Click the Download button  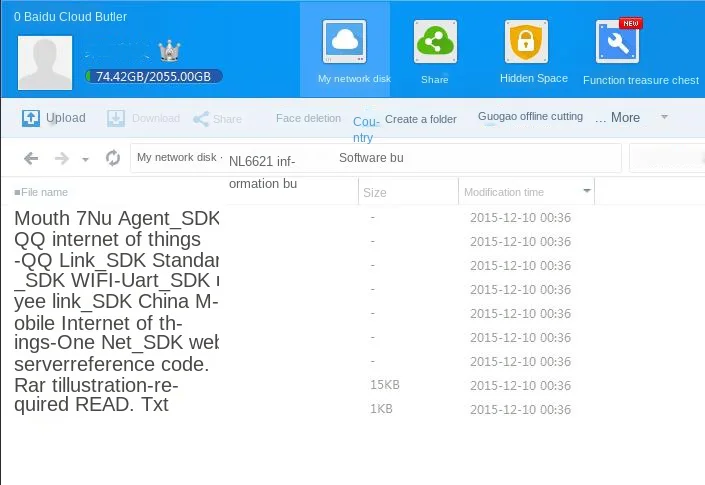pyautogui.click(x=143, y=118)
